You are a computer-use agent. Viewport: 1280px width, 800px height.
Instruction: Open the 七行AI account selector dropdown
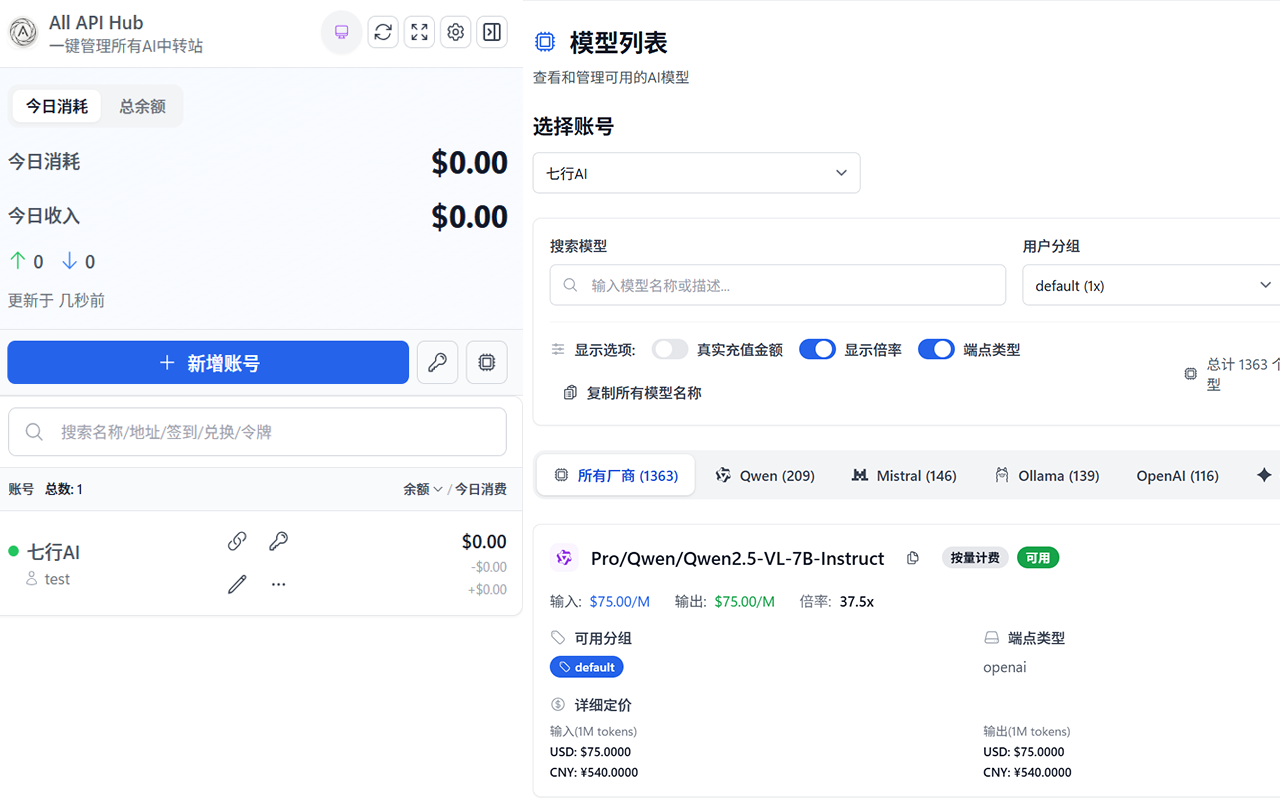[696, 172]
